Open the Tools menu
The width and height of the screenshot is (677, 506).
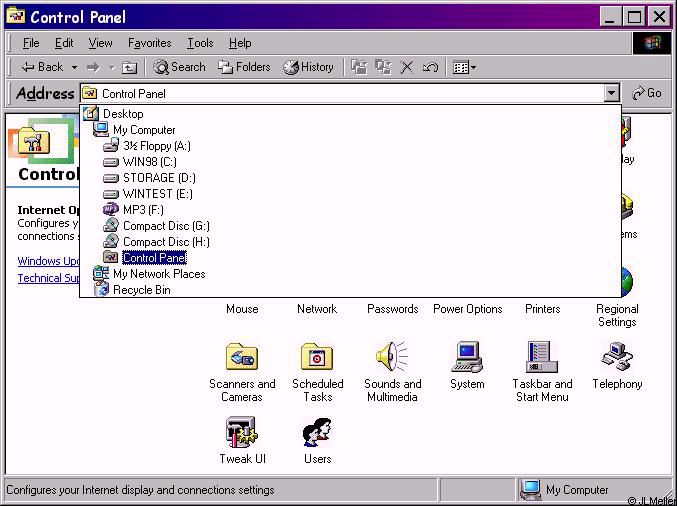click(200, 43)
